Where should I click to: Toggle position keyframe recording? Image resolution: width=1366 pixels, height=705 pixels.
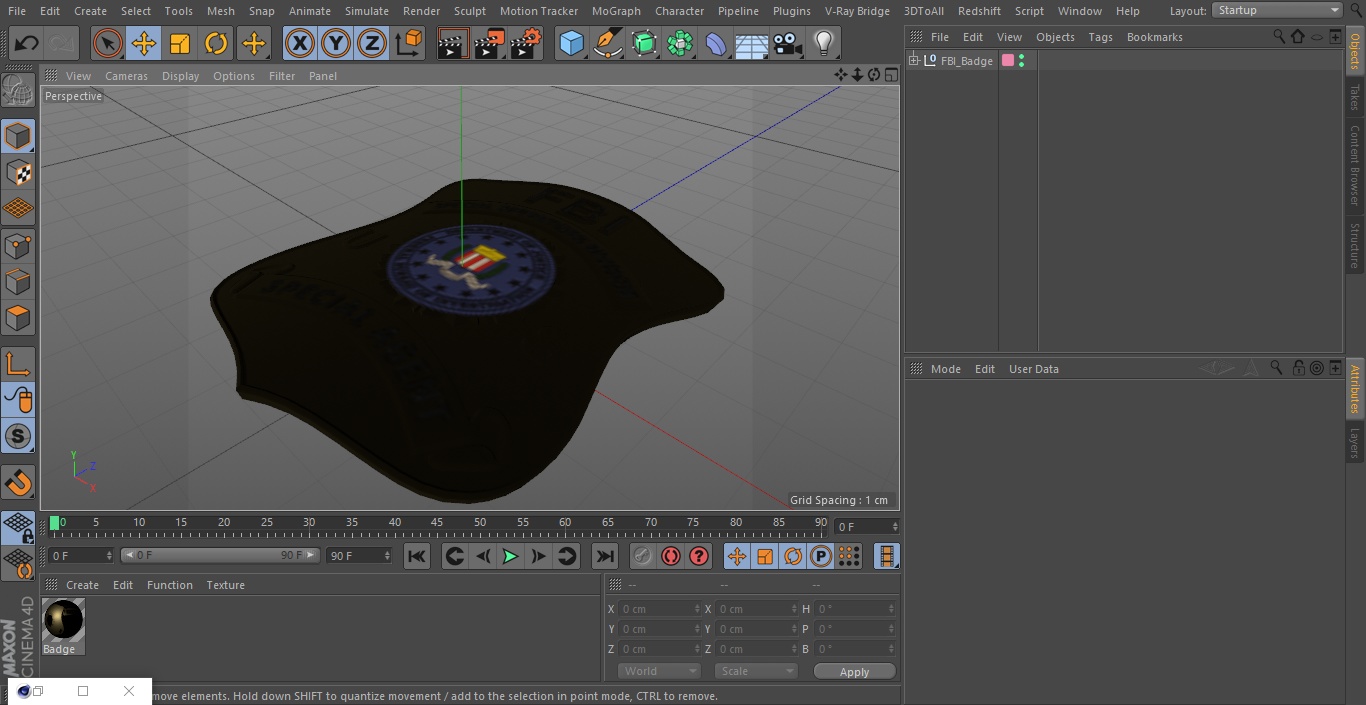click(737, 556)
